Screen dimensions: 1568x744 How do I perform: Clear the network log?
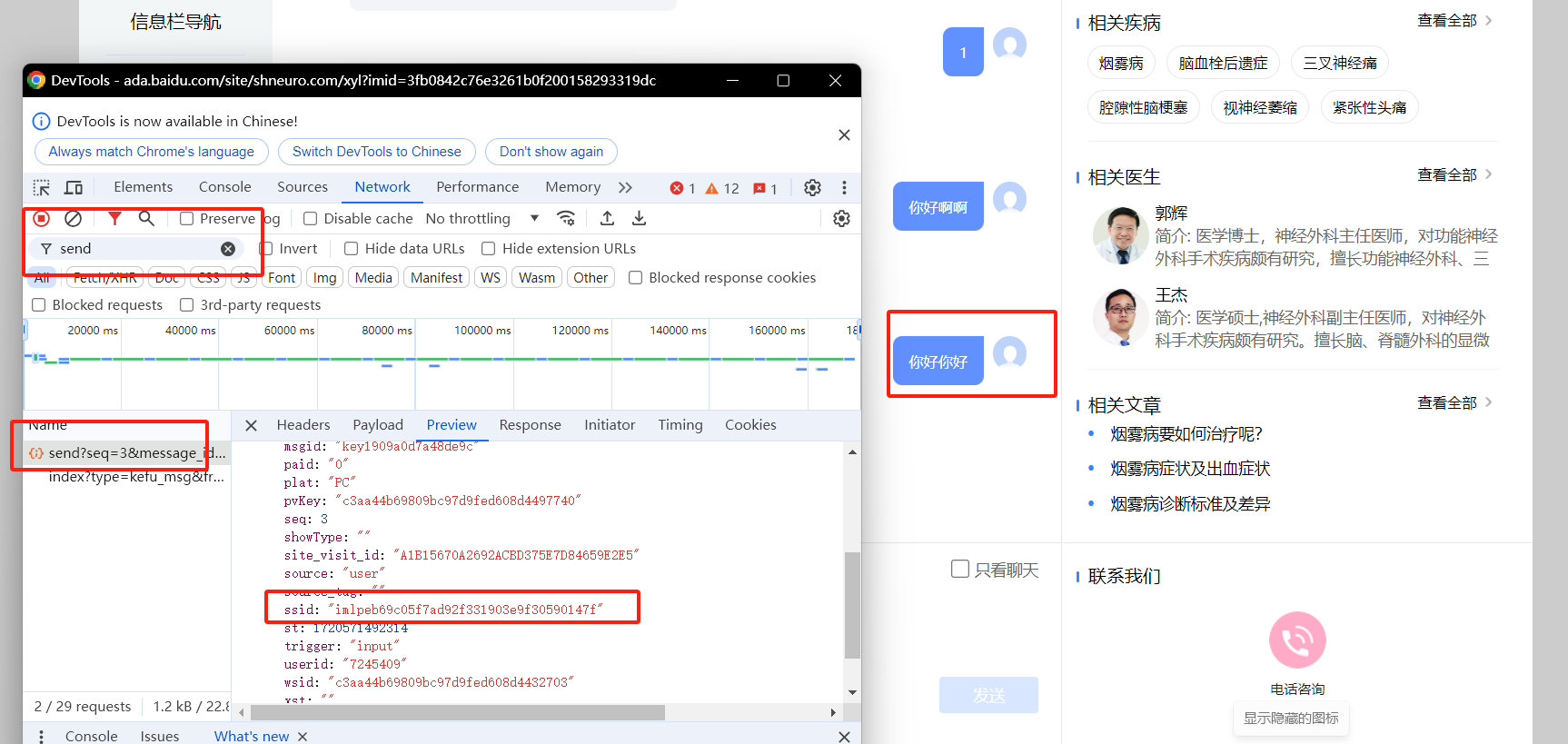point(74,218)
